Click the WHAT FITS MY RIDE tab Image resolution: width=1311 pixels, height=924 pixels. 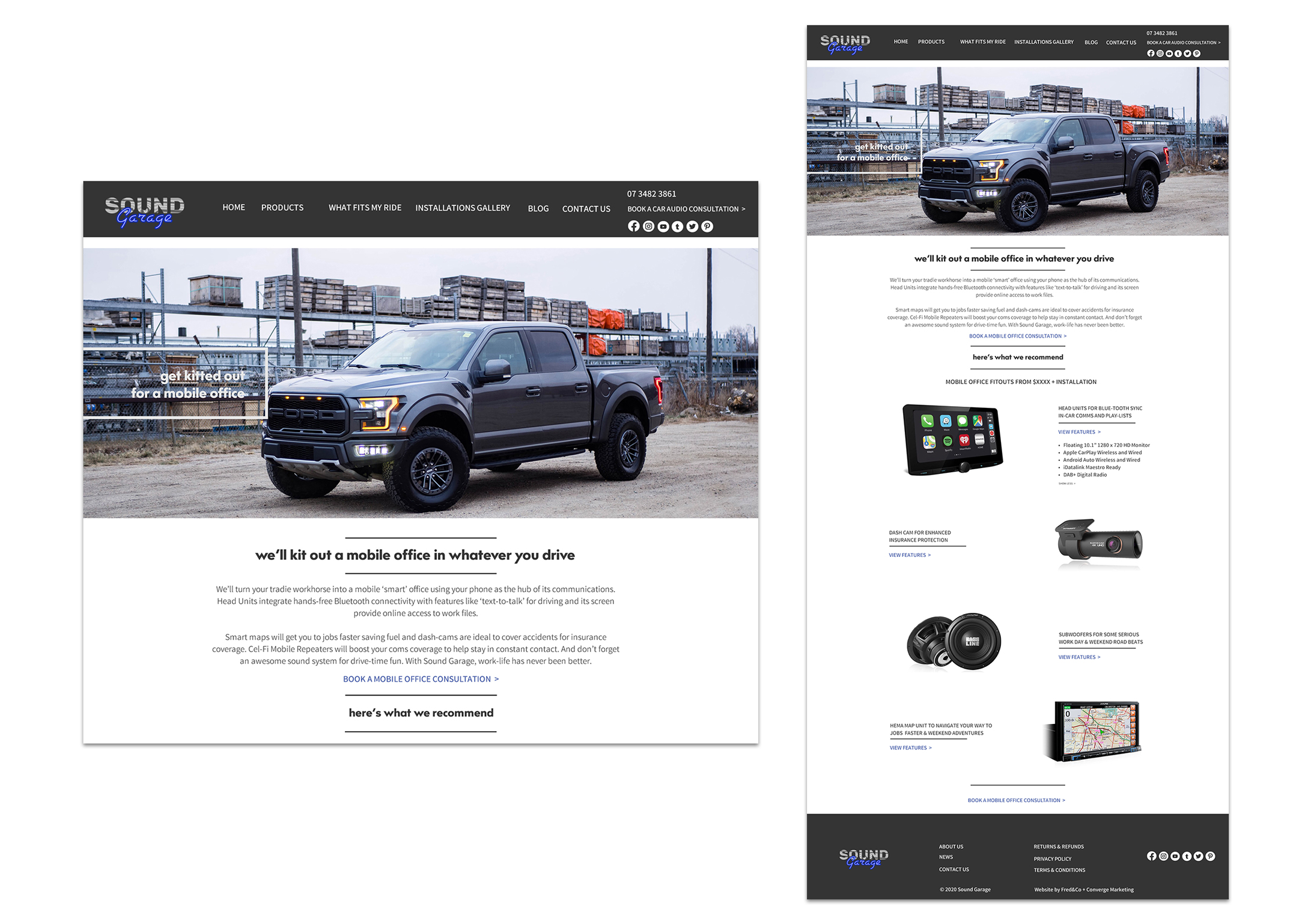[363, 208]
